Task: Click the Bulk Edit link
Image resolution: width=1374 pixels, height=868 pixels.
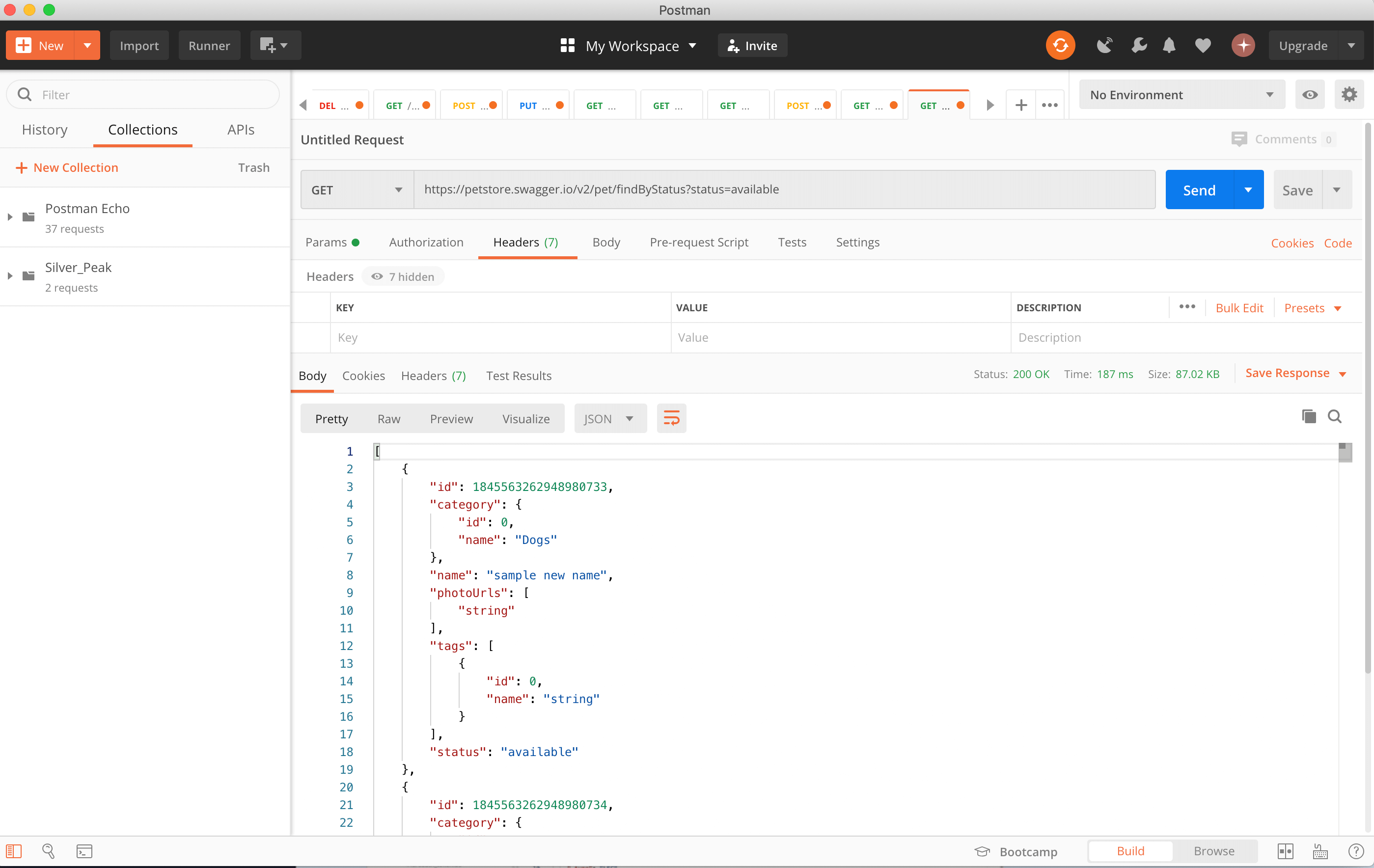Action: (1239, 308)
